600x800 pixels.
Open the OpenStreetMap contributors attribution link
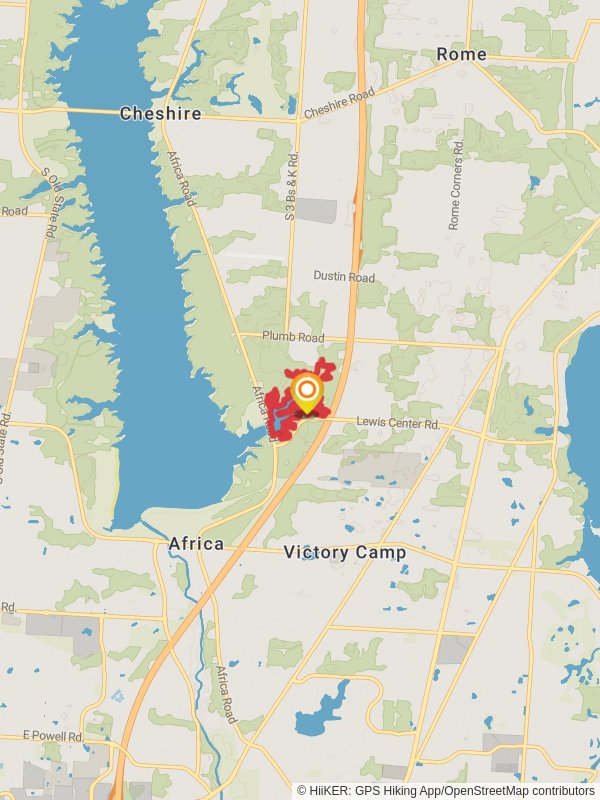pyautogui.click(x=520, y=791)
